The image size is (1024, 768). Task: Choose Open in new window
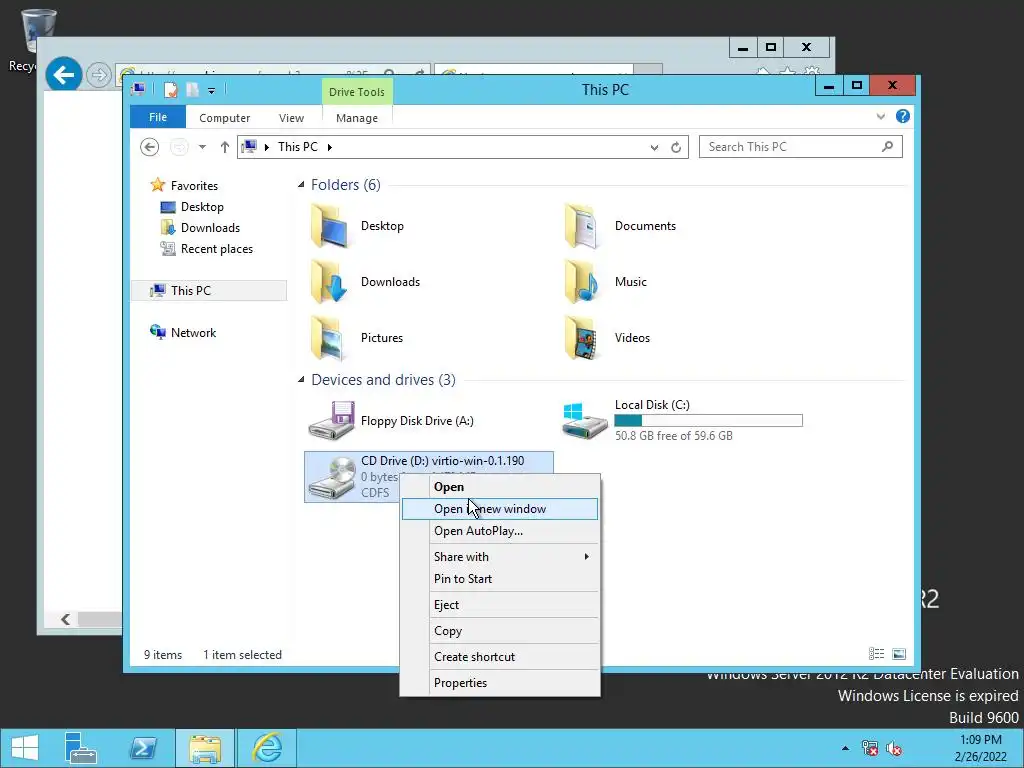coord(500,509)
